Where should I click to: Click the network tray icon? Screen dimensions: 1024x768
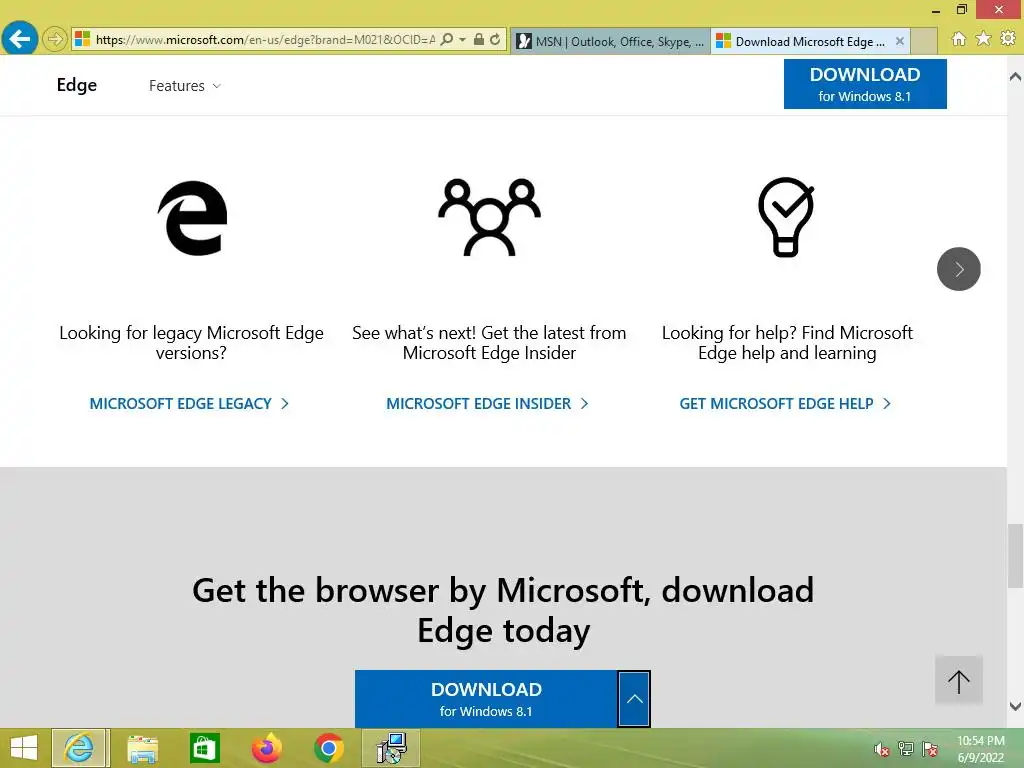(906, 749)
